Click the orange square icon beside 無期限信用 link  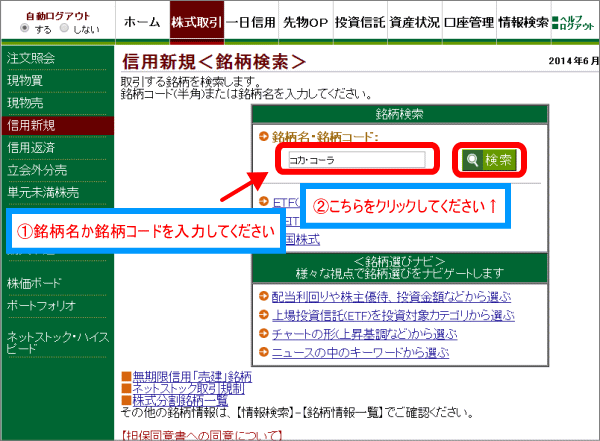[127, 377]
